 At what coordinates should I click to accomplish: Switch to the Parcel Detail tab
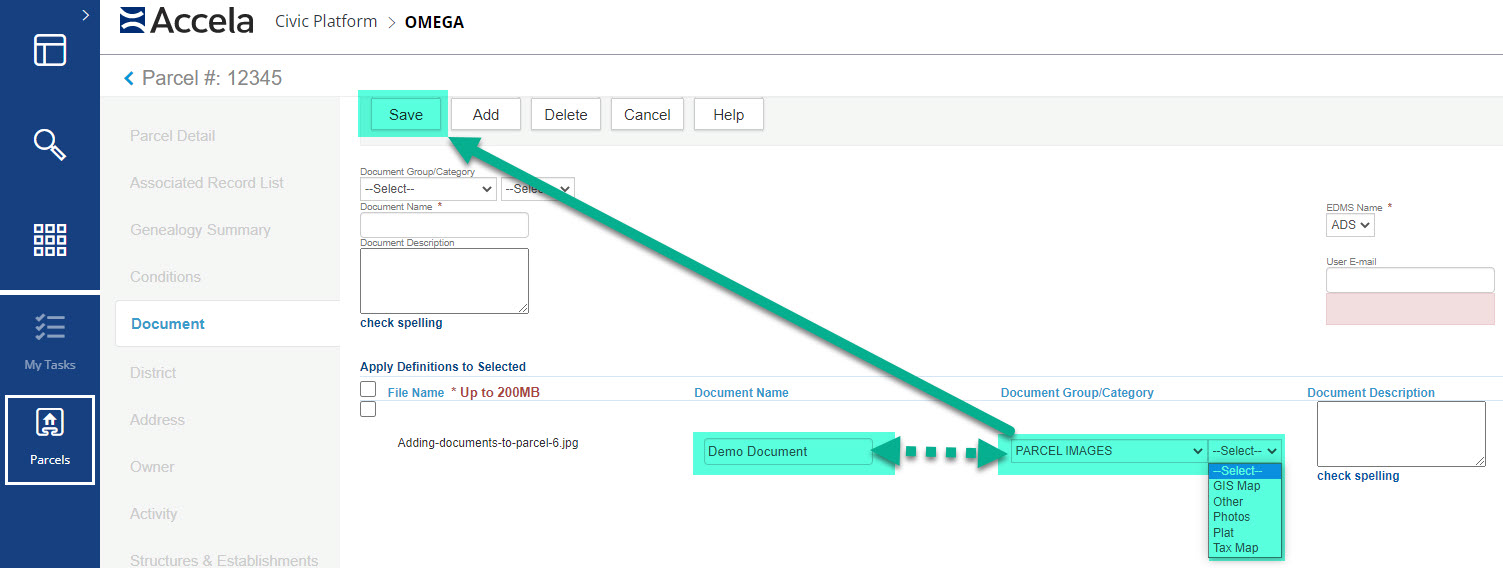coord(172,136)
